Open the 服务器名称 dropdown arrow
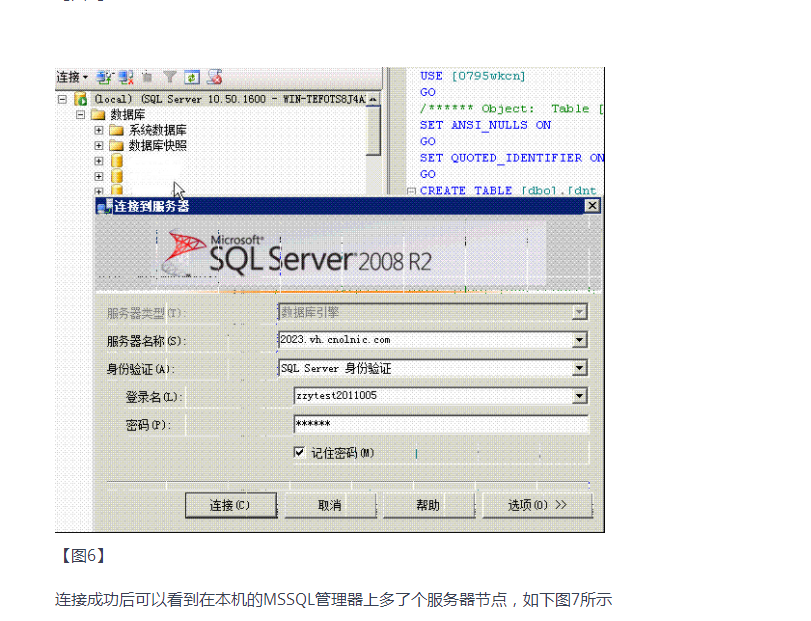Screen dimensions: 811x621 (579, 340)
